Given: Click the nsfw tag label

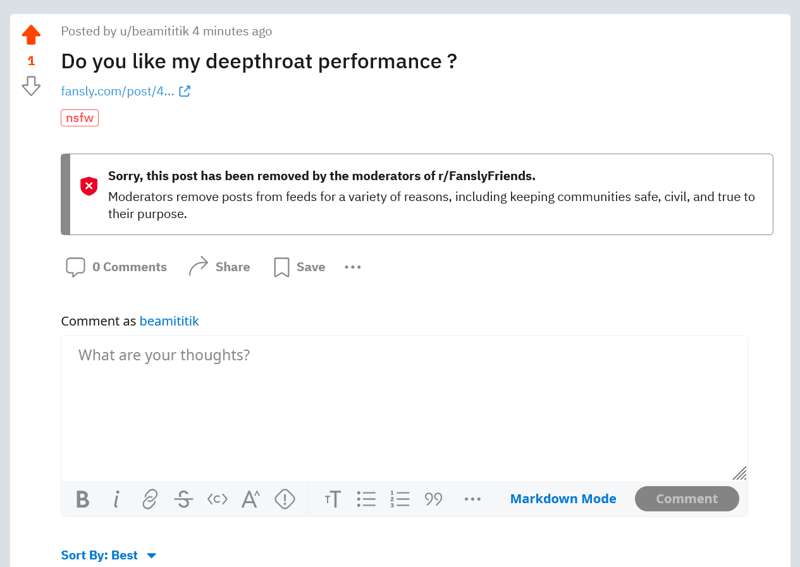Looking at the screenshot, I should coord(80,118).
